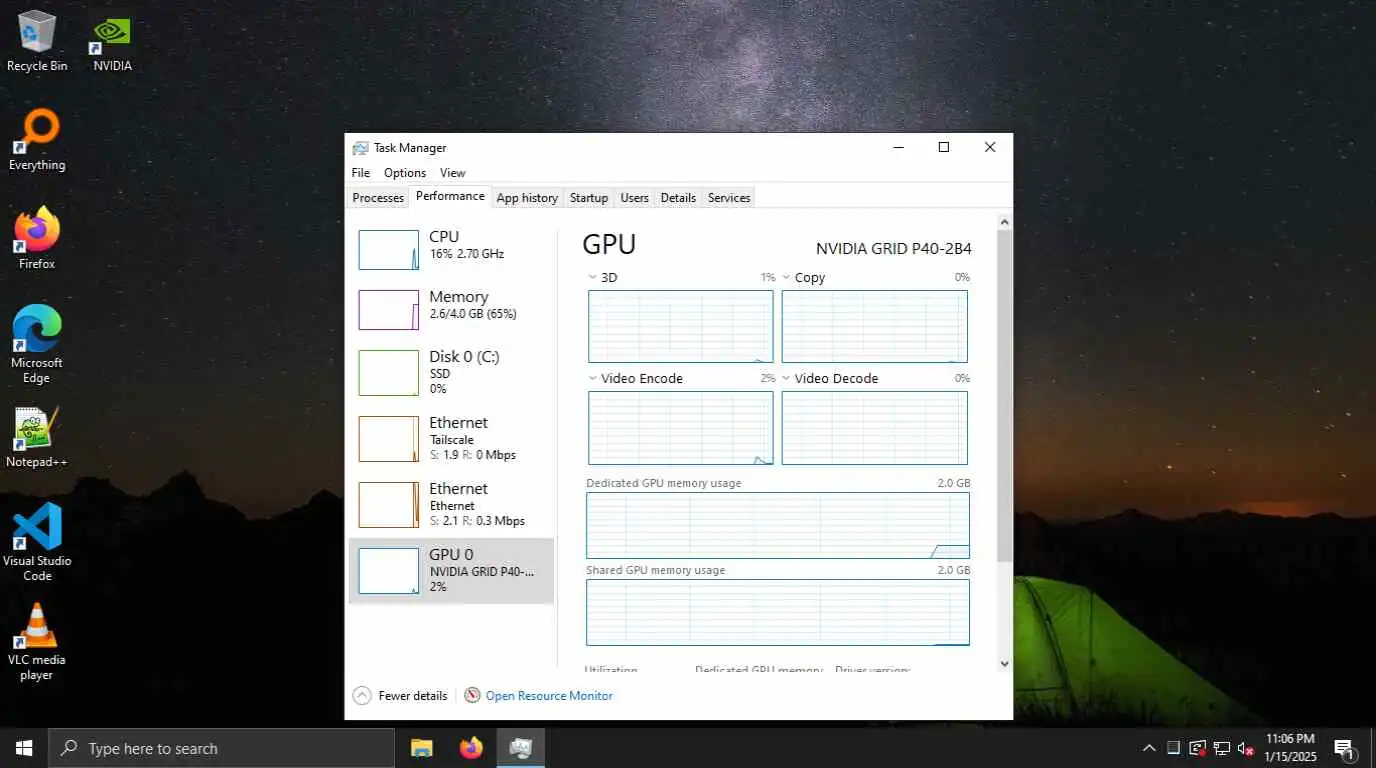The height and width of the screenshot is (768, 1376).
Task: Switch to the Services tab
Action: [x=729, y=198]
